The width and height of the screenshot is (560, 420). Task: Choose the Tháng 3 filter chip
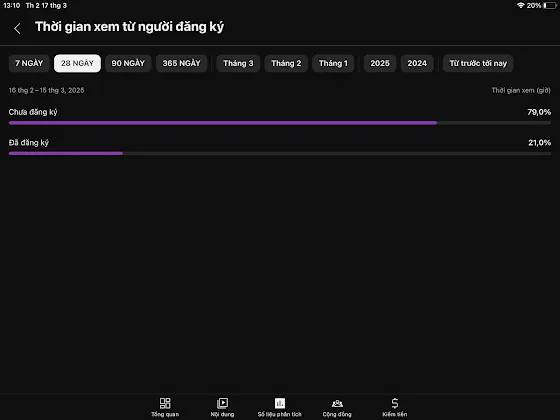pos(238,63)
